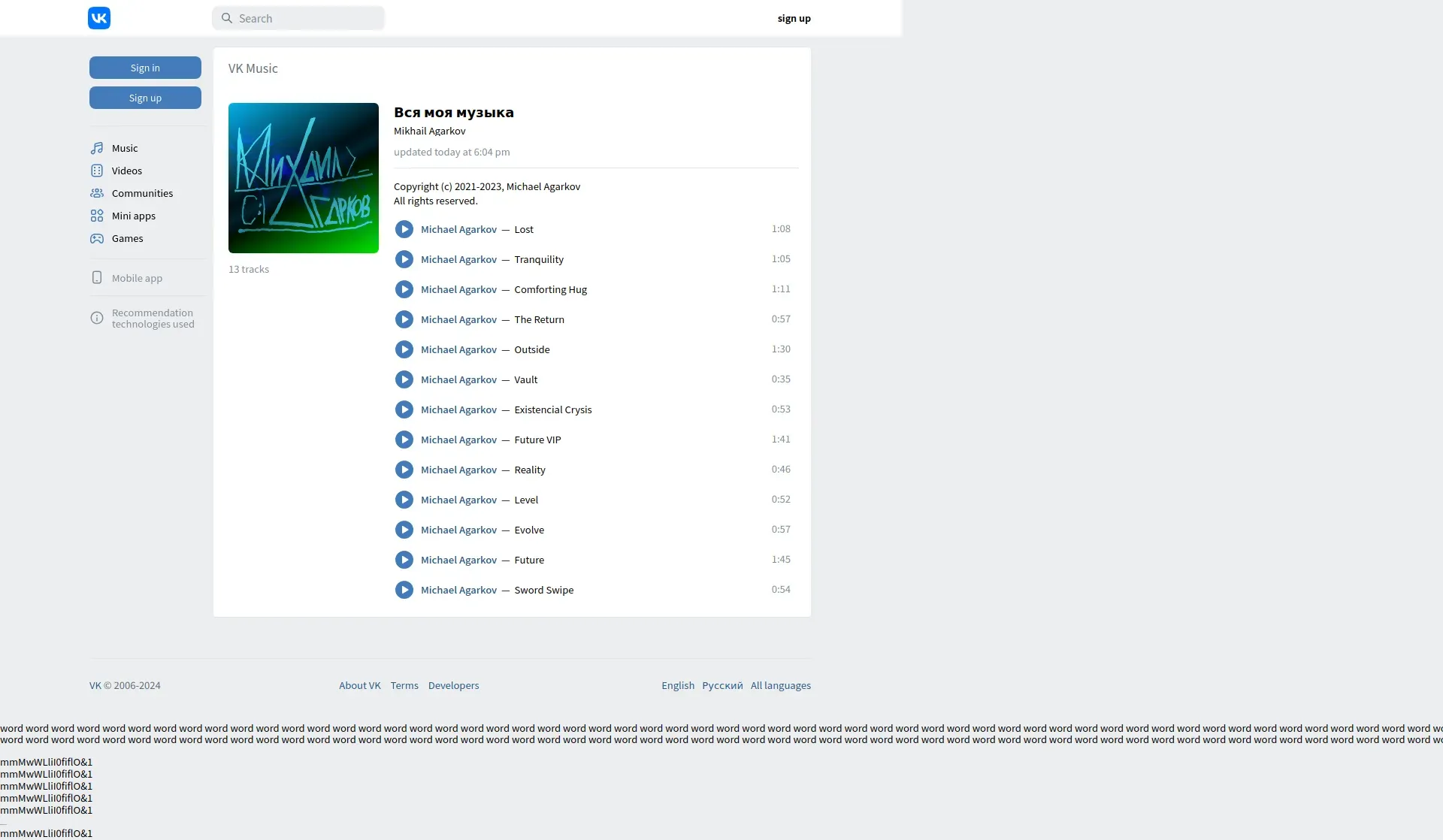Open All languages list
This screenshot has height=840, width=1443.
pyautogui.click(x=780, y=685)
